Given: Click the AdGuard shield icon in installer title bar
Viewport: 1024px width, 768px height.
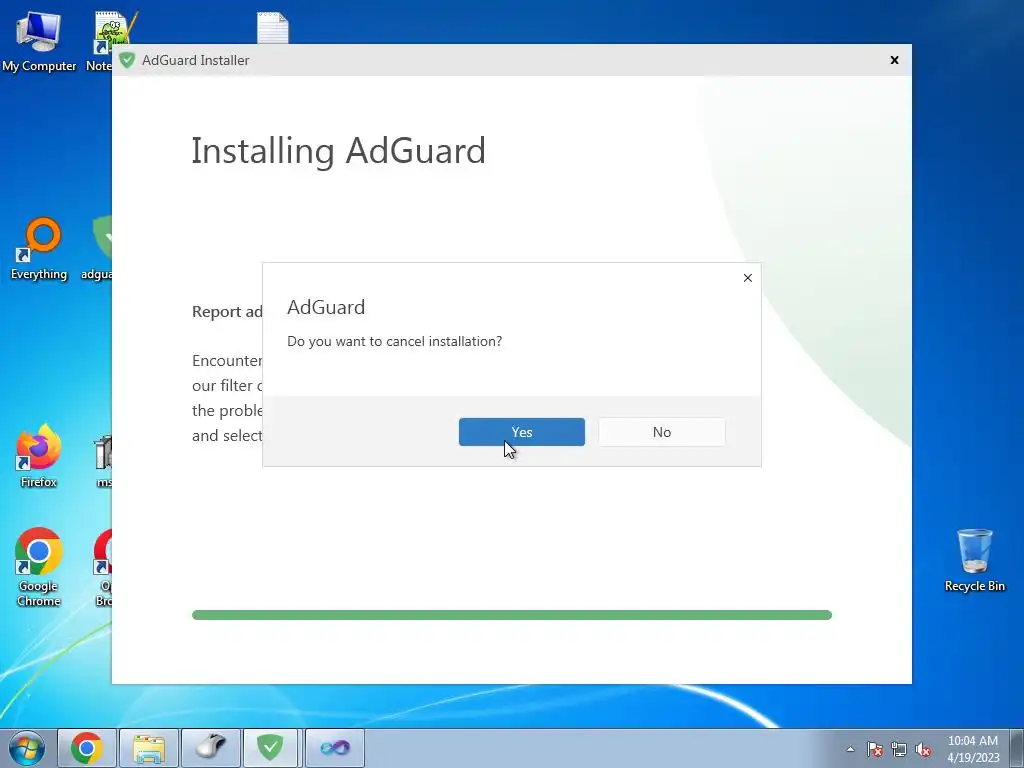Looking at the screenshot, I should (x=127, y=60).
